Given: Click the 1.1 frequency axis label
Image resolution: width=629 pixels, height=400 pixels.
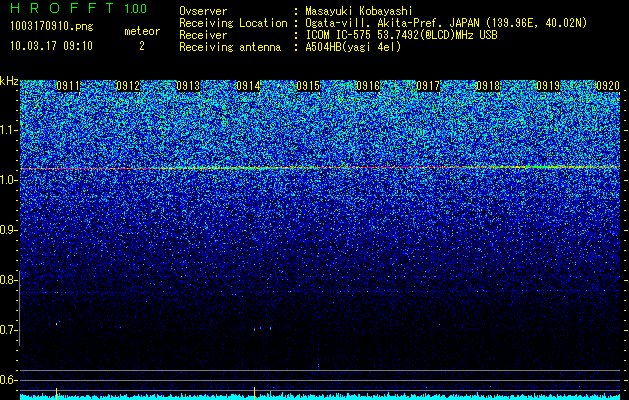Looking at the screenshot, I should [8, 130].
